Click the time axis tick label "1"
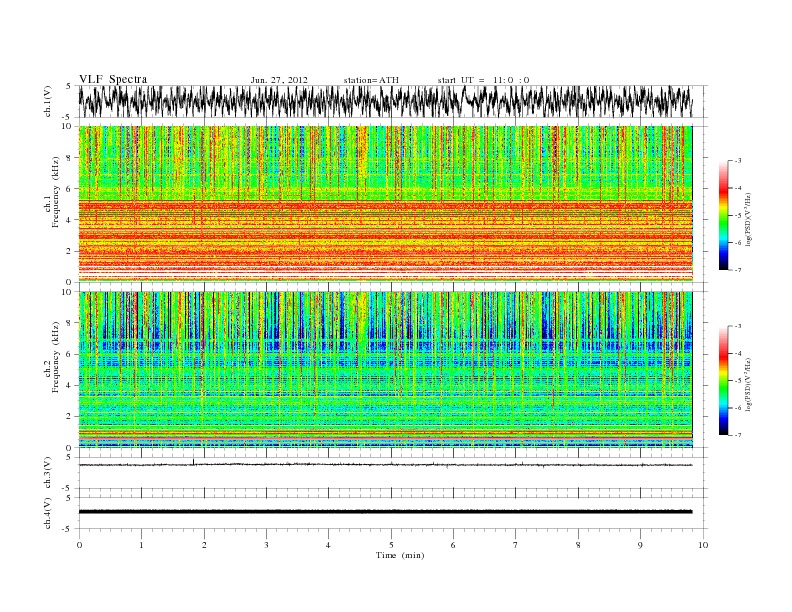792x612 pixels. click(141, 545)
